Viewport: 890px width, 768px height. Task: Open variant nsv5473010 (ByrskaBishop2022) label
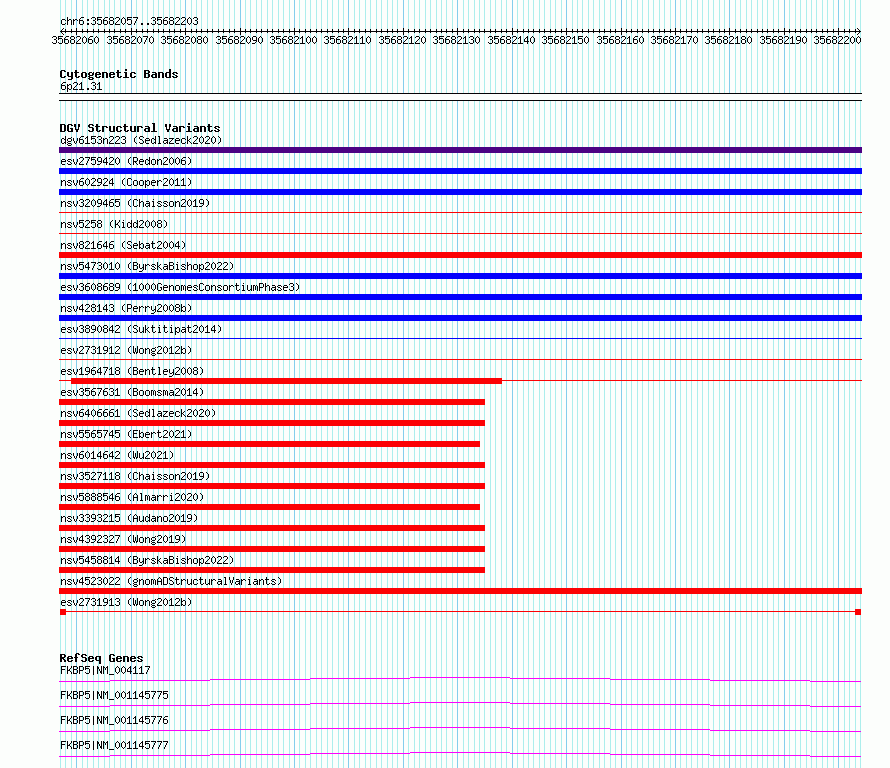pyautogui.click(x=147, y=266)
